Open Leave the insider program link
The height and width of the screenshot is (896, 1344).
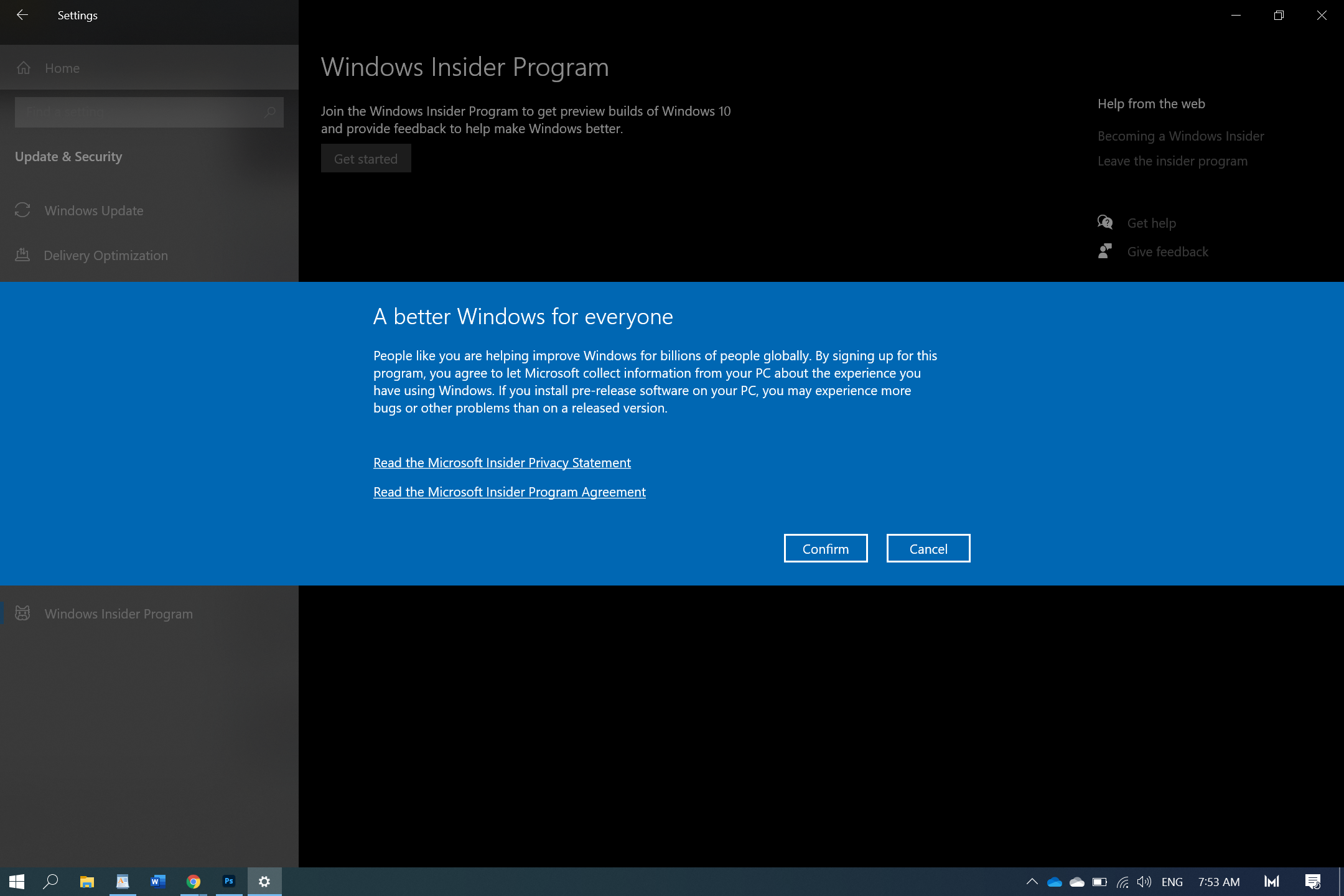[x=1172, y=161]
